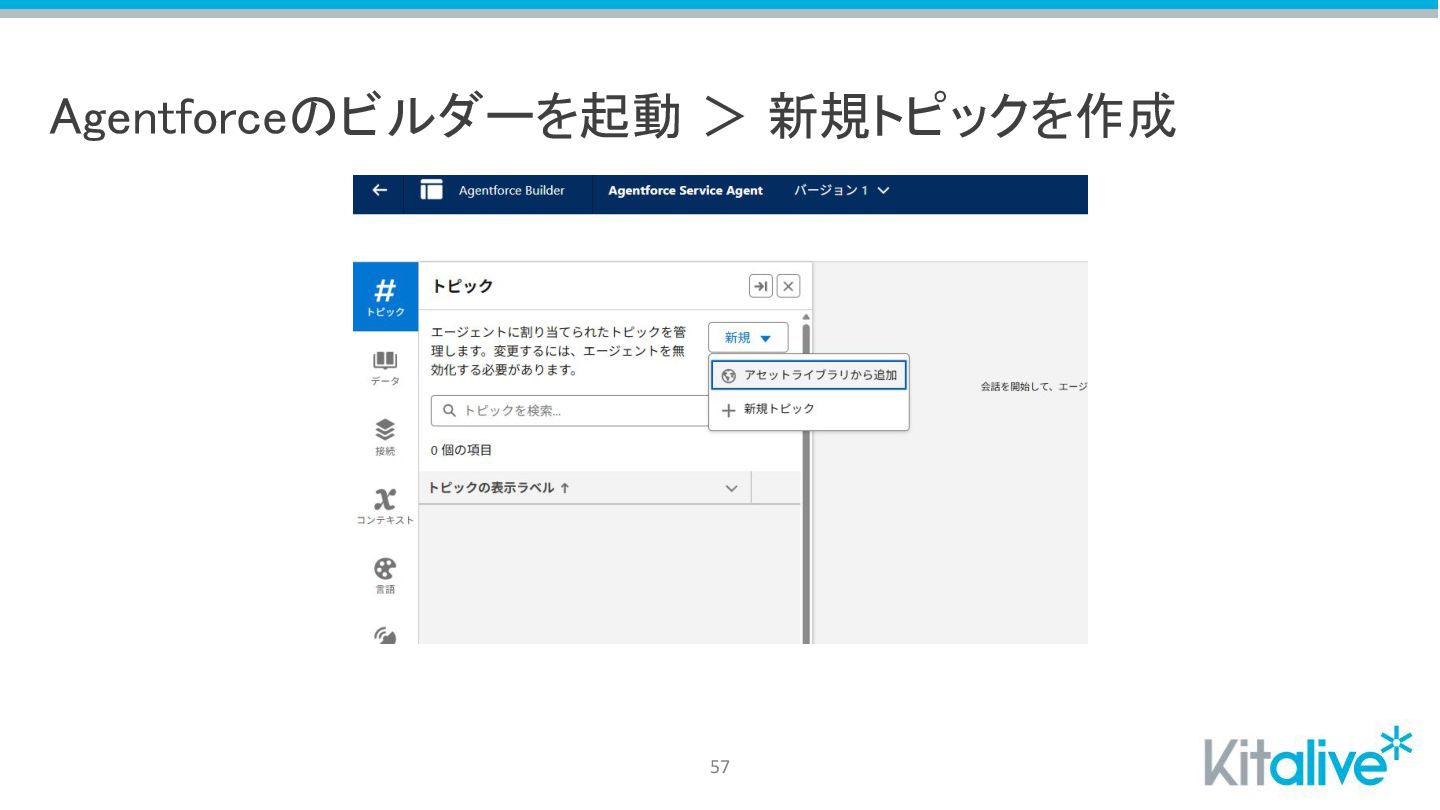The image size is (1440, 810).
Task: Click the 新規 dropdown button
Action: coord(748,338)
